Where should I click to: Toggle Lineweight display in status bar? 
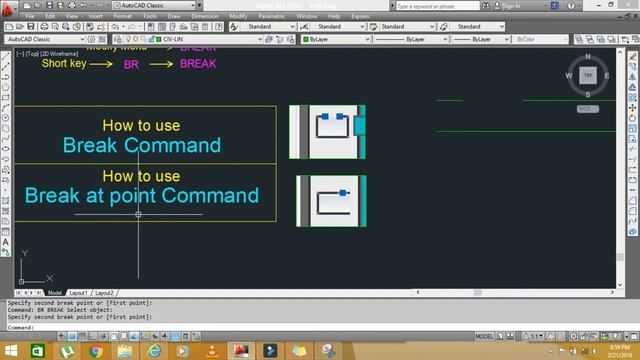coord(165,336)
